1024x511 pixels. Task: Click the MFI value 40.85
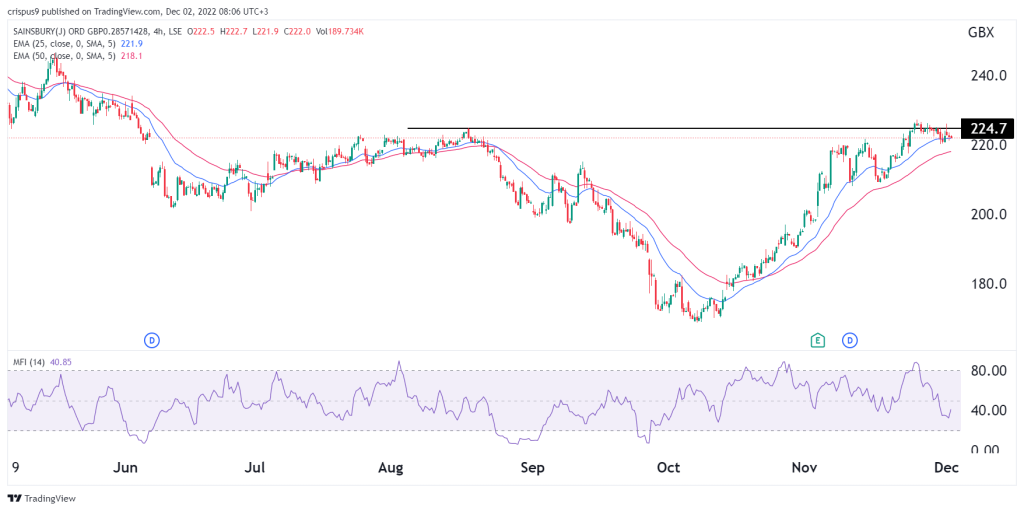[x=59, y=361]
